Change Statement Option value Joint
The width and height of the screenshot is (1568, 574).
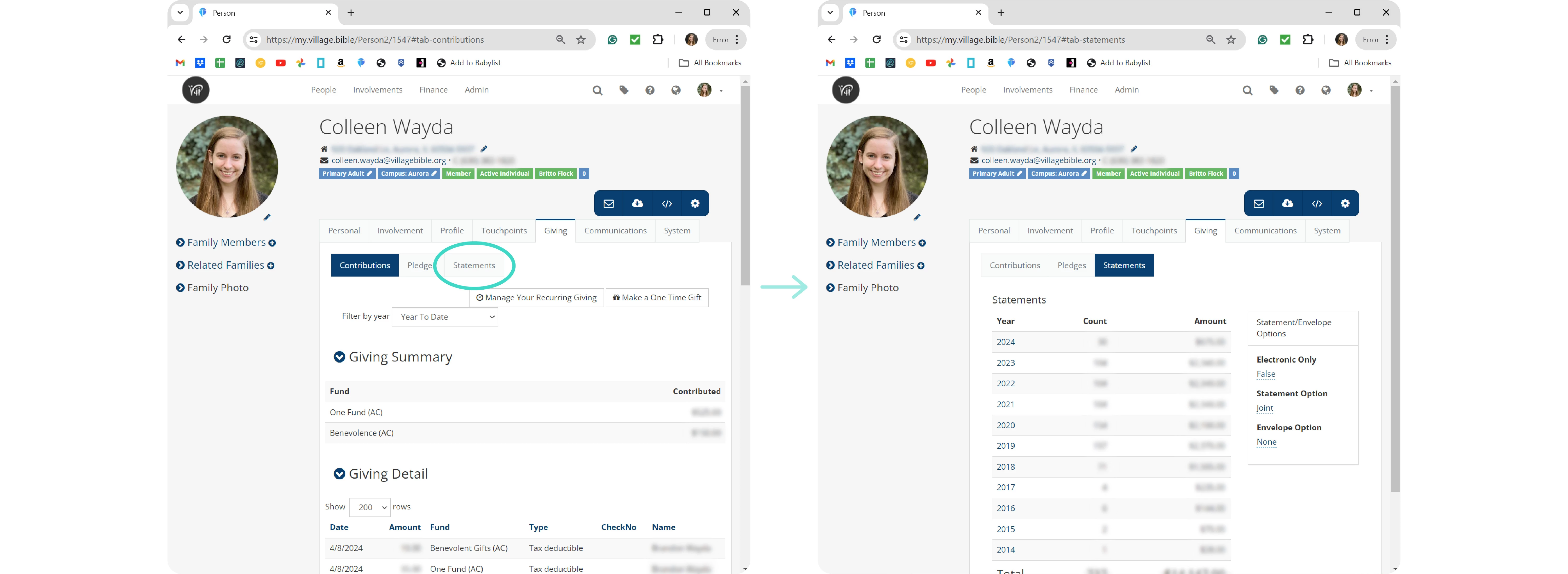coord(1264,409)
